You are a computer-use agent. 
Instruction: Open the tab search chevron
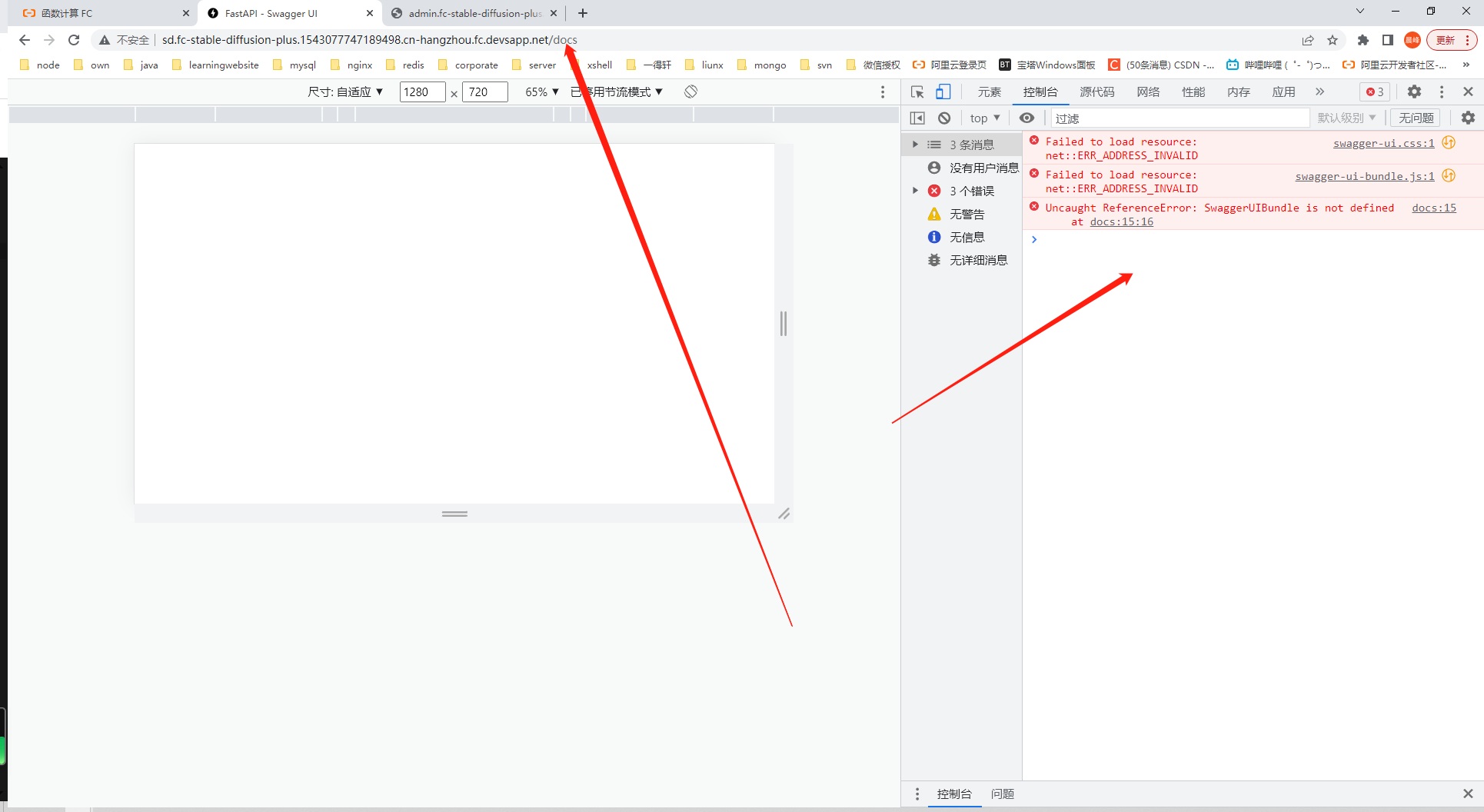pos(1360,12)
